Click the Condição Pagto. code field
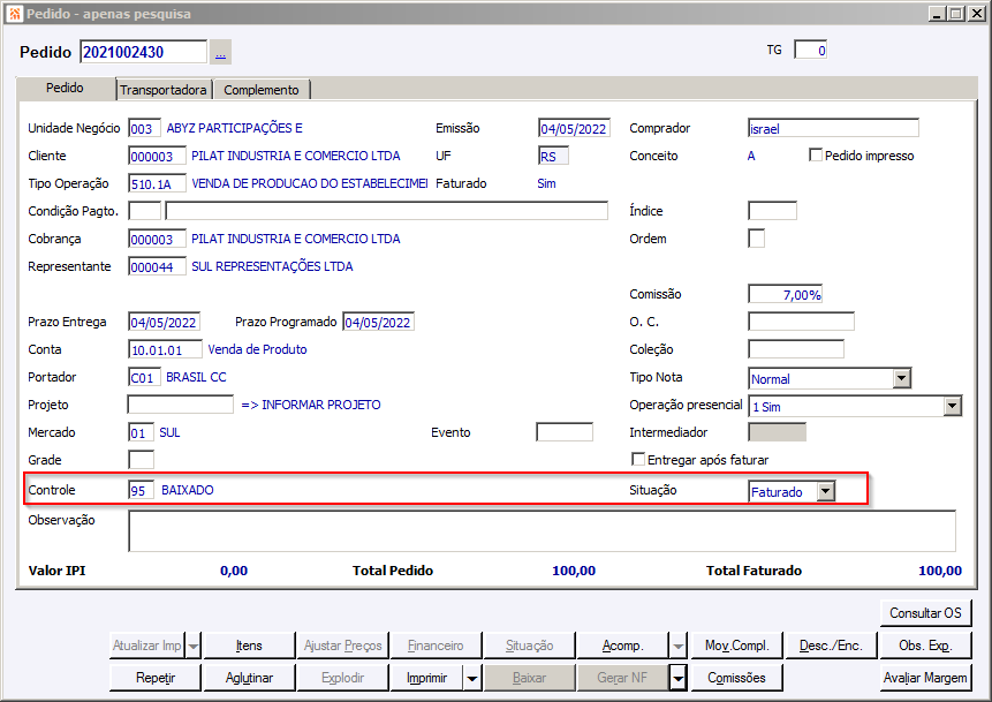The height and width of the screenshot is (702, 992). click(x=144, y=211)
